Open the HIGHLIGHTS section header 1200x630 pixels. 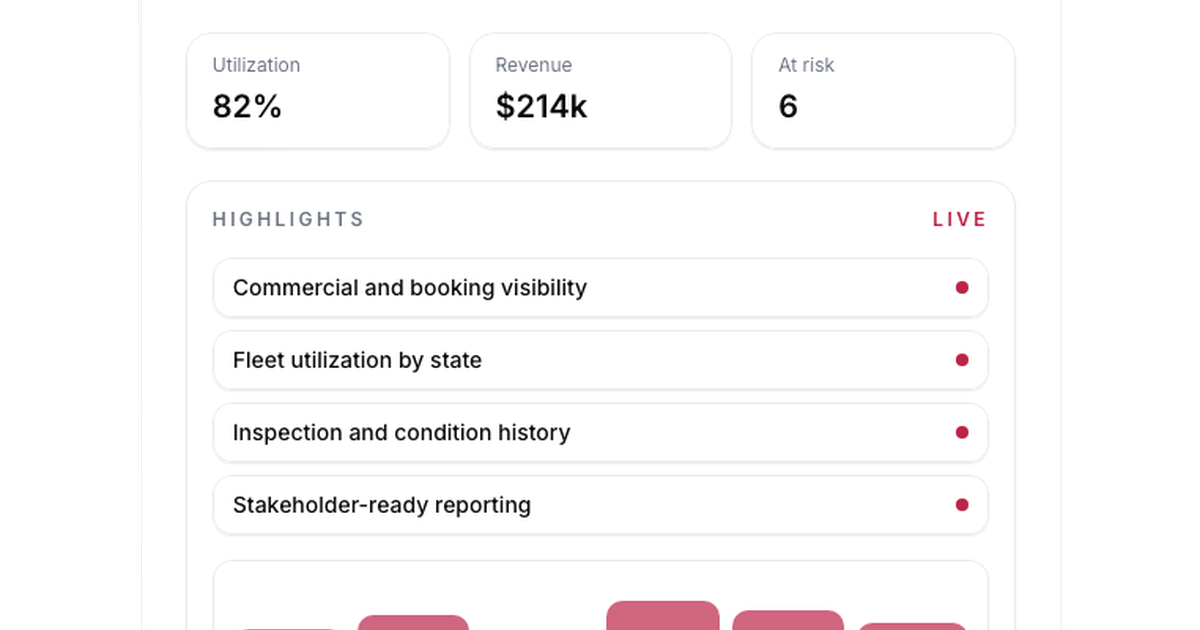288,219
